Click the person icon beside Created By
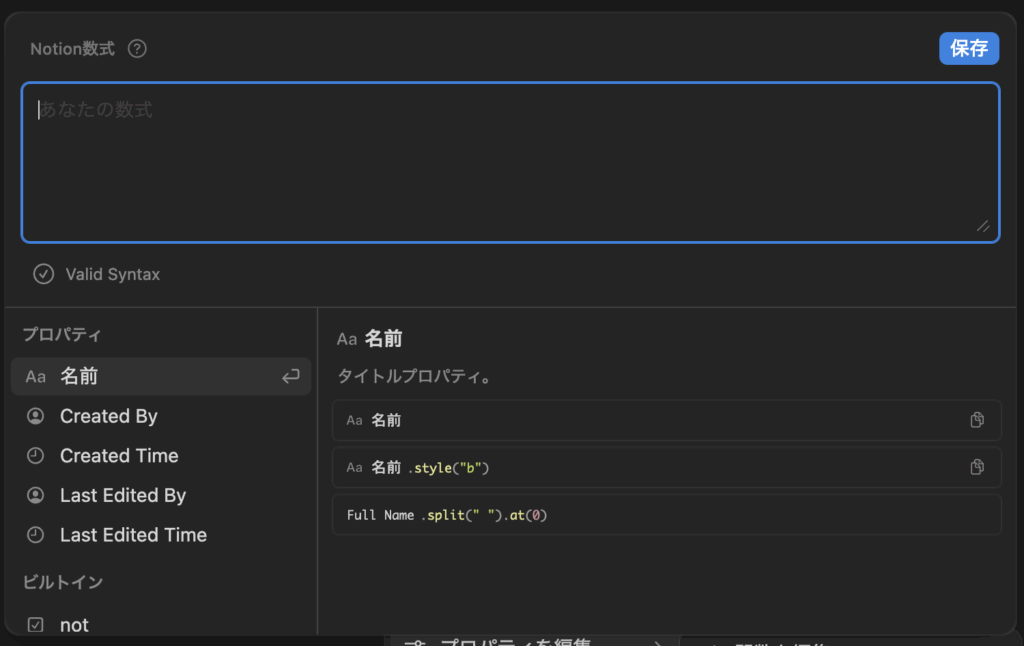 tap(36, 416)
